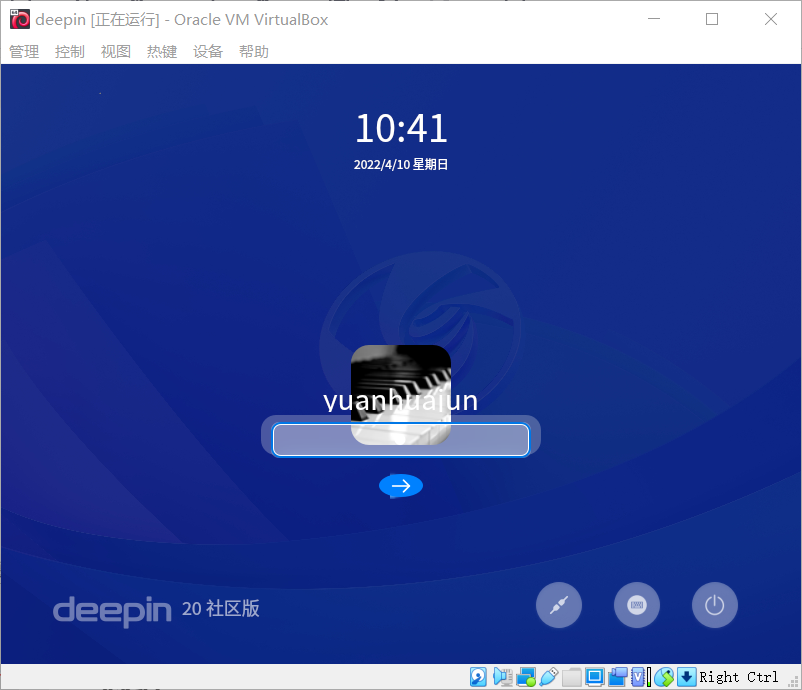This screenshot has height=690, width=802.
Task: Click the virtualization features V icon
Action: click(x=639, y=677)
